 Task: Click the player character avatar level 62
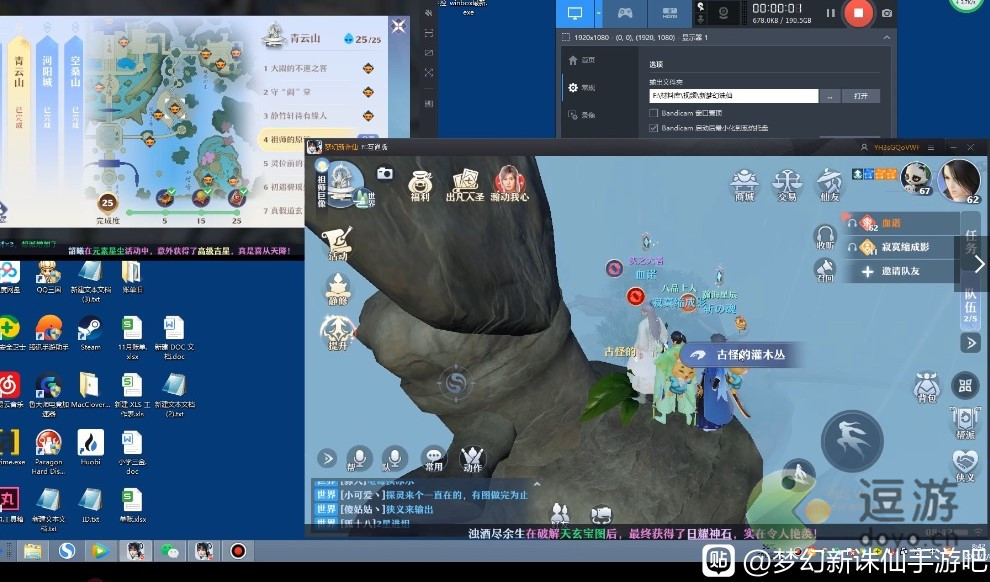[x=960, y=182]
